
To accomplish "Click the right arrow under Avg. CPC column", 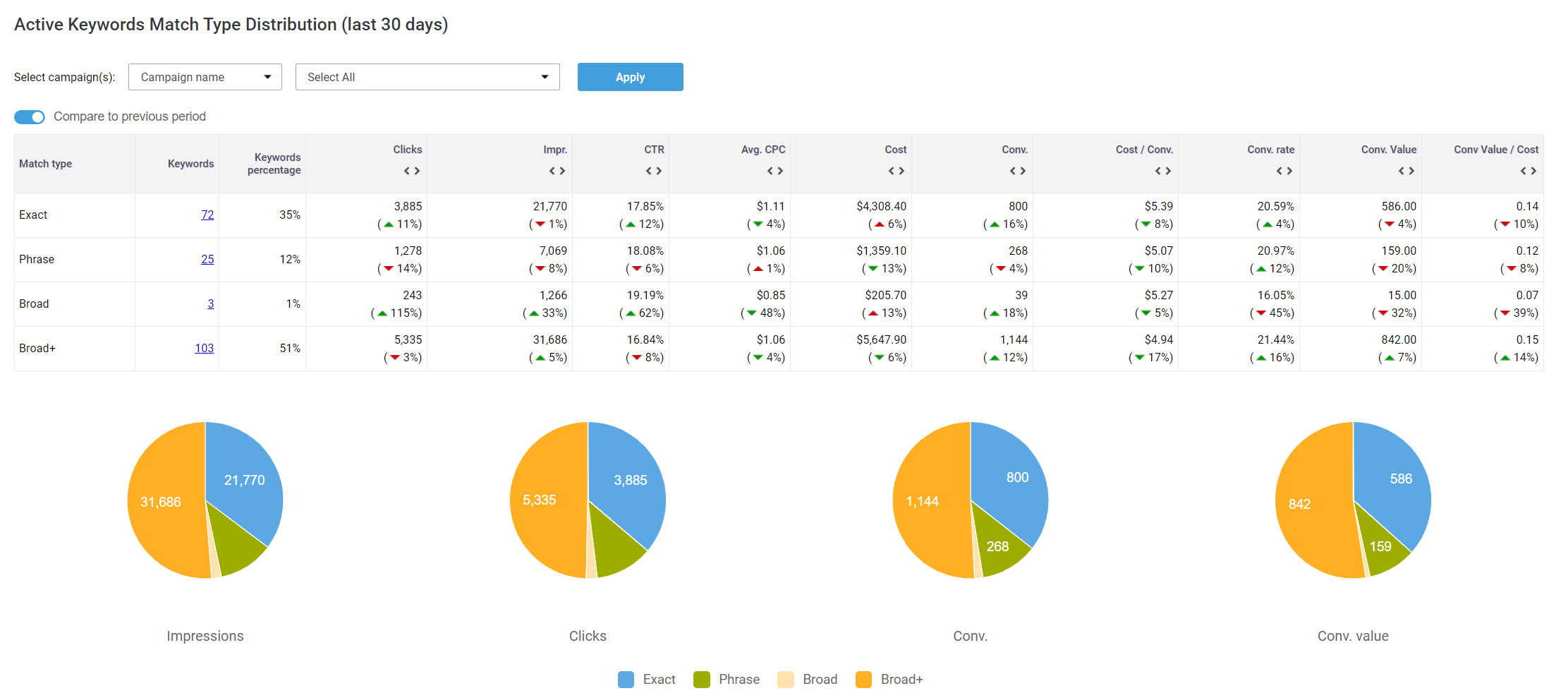I will coord(780,171).
